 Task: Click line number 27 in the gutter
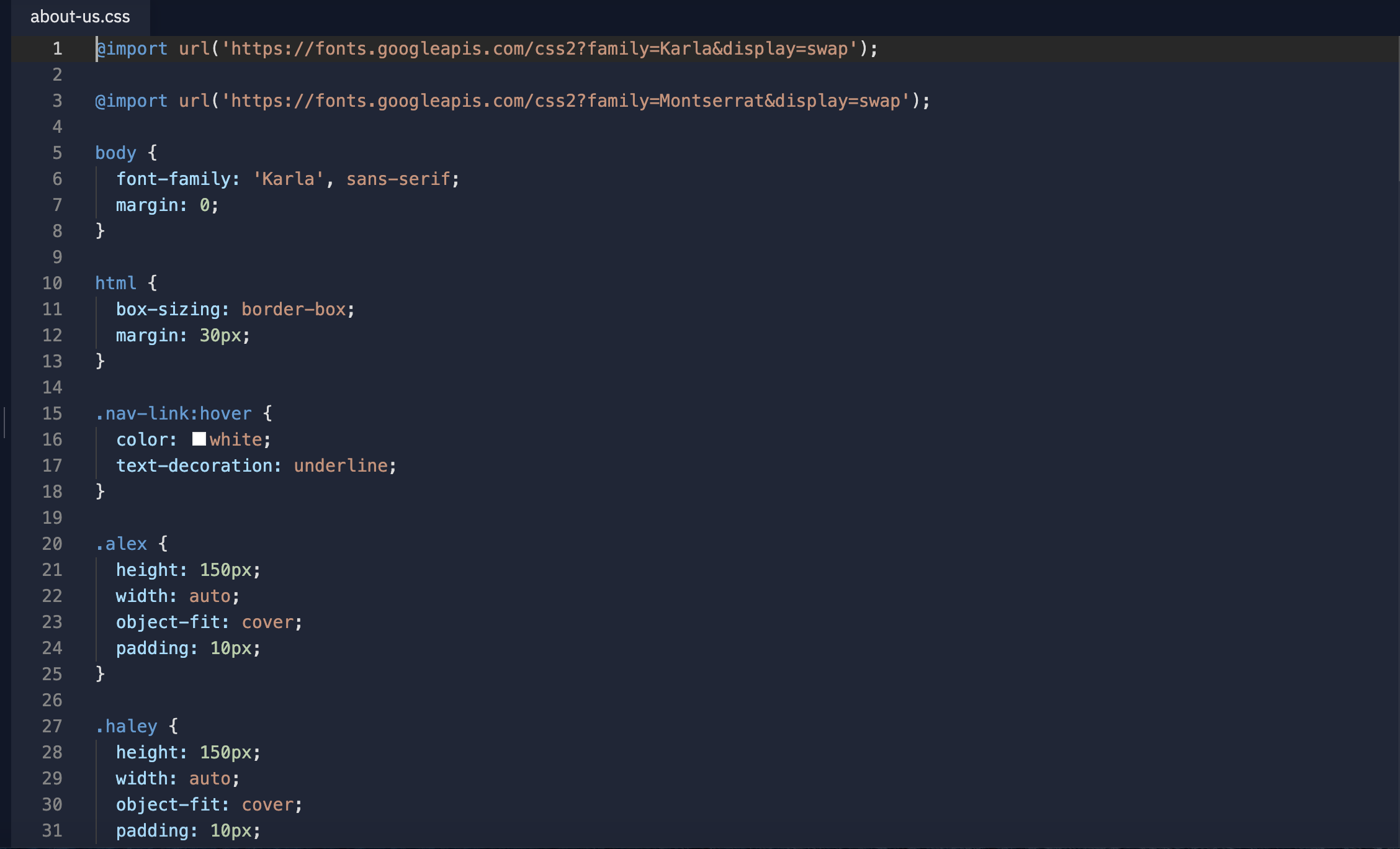[x=52, y=726]
